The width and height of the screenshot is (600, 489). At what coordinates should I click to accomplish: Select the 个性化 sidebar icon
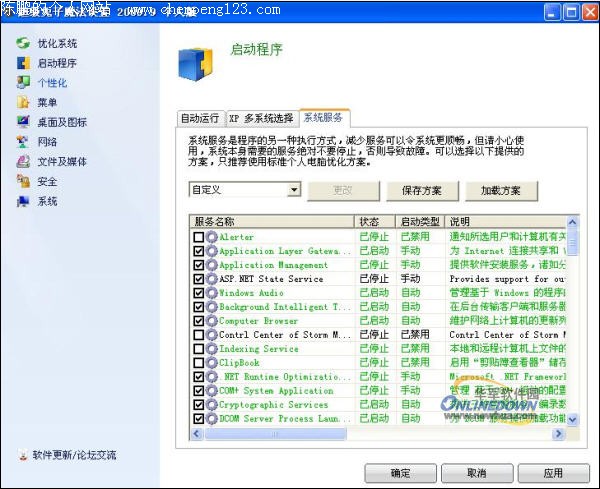[x=23, y=83]
